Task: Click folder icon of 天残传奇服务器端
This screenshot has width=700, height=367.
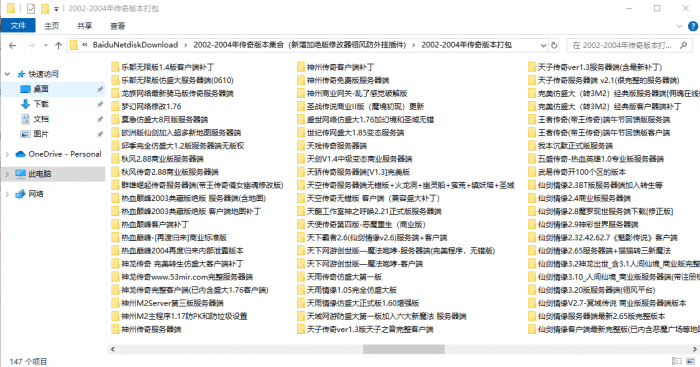Action: pyautogui.click(x=301, y=146)
